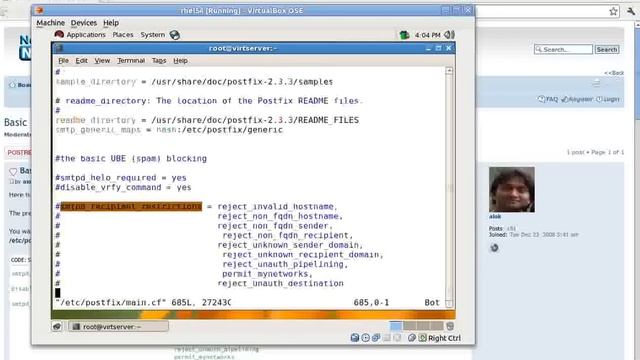Click the terminal vertical scrollbar track
Image resolution: width=640 pixels, height=360 pixels.
click(x=449, y=187)
